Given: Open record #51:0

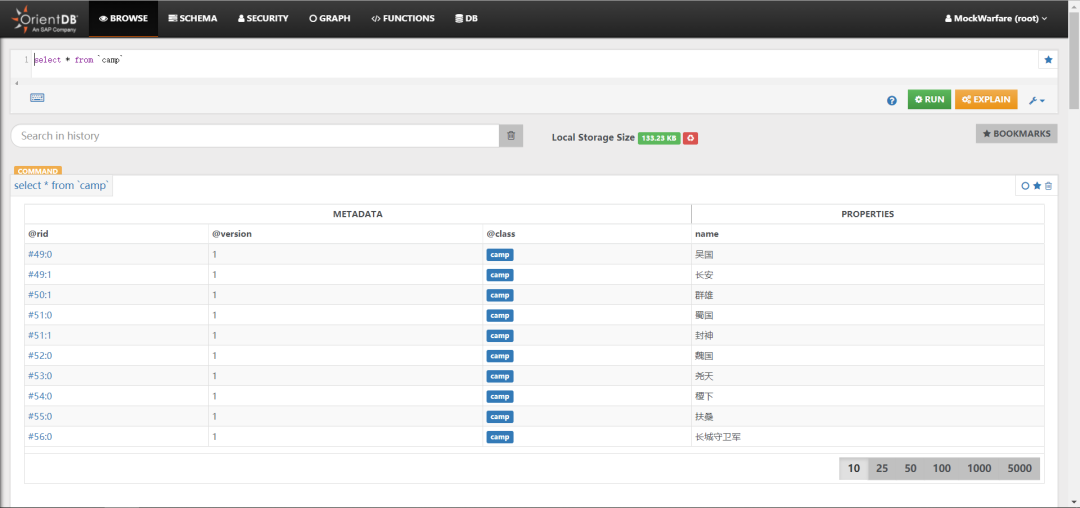Looking at the screenshot, I should click(x=40, y=315).
